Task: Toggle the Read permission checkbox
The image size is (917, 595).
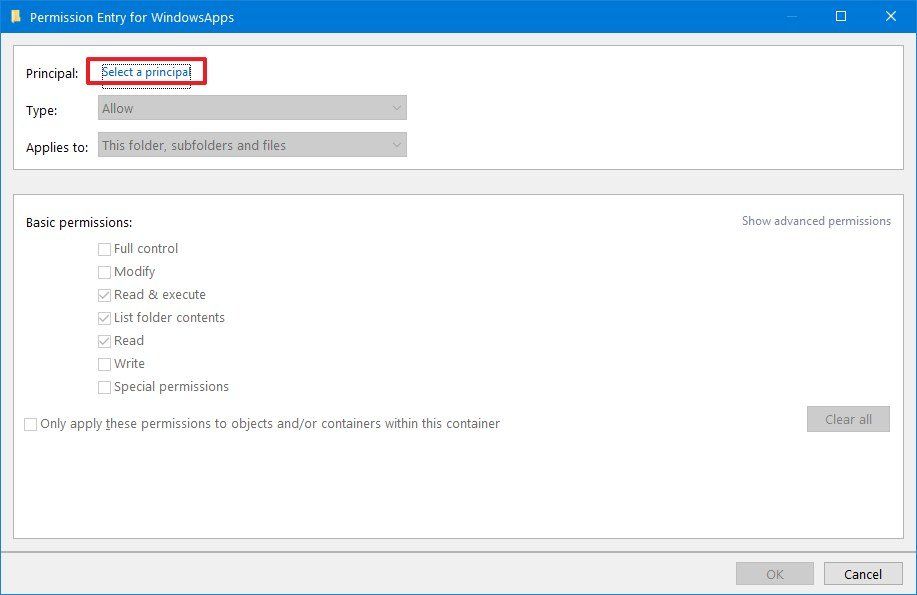Action: pyautogui.click(x=104, y=340)
